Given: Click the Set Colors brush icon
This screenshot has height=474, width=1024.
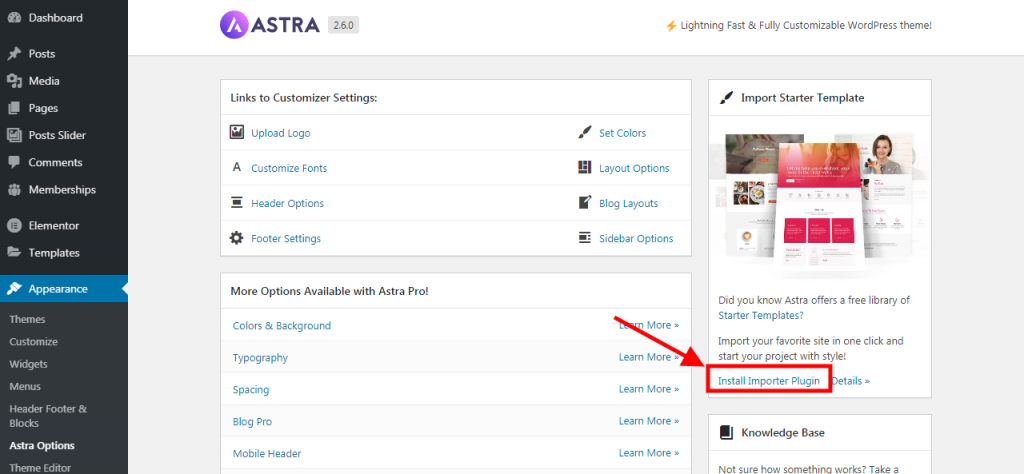Looking at the screenshot, I should (584, 133).
